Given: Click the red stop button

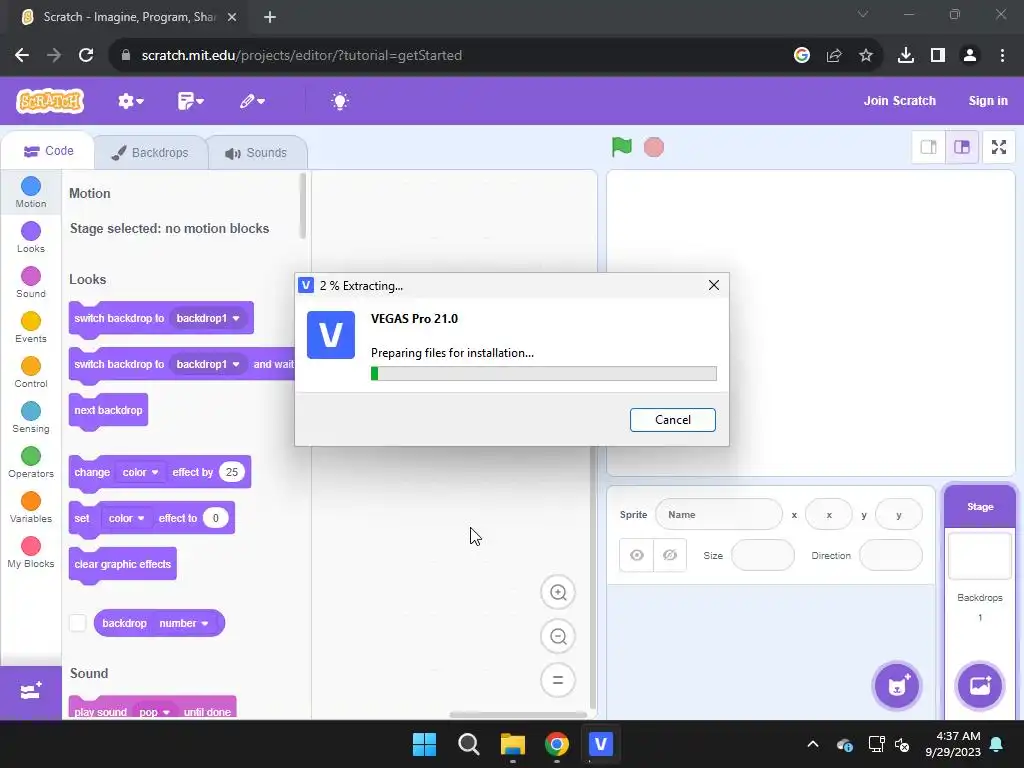Looking at the screenshot, I should 654,147.
